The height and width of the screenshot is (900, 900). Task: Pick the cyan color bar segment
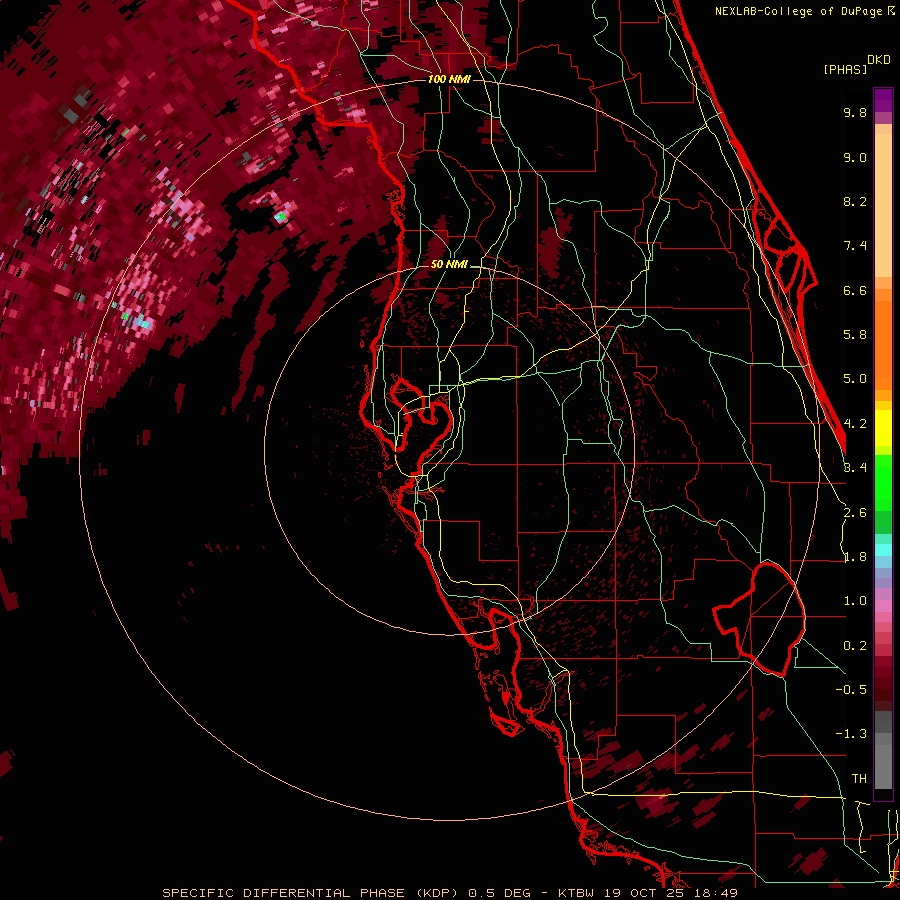coord(883,550)
